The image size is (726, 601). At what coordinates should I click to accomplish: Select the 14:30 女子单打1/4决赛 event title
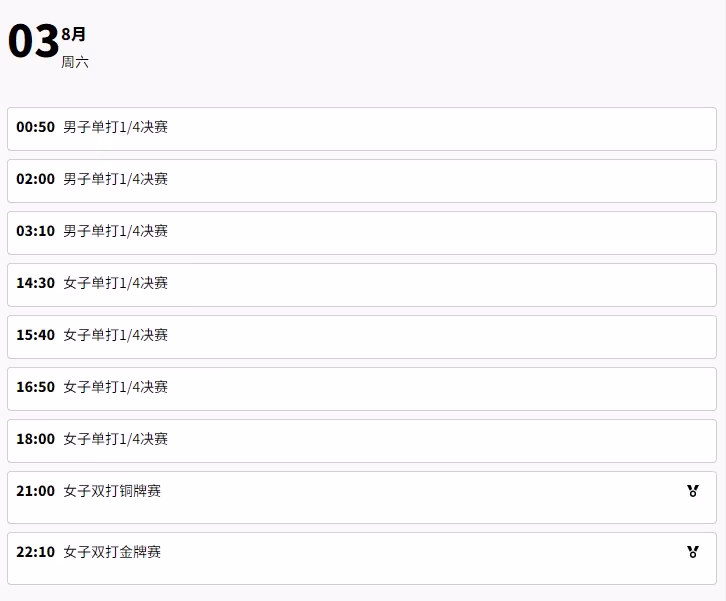click(x=115, y=283)
